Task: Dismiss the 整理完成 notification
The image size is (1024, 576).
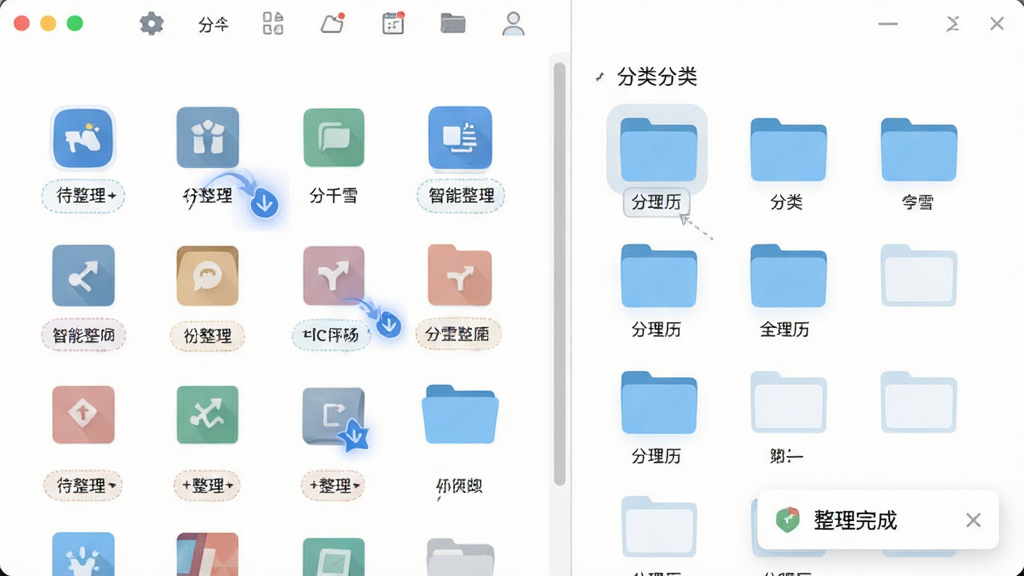Action: [x=973, y=520]
